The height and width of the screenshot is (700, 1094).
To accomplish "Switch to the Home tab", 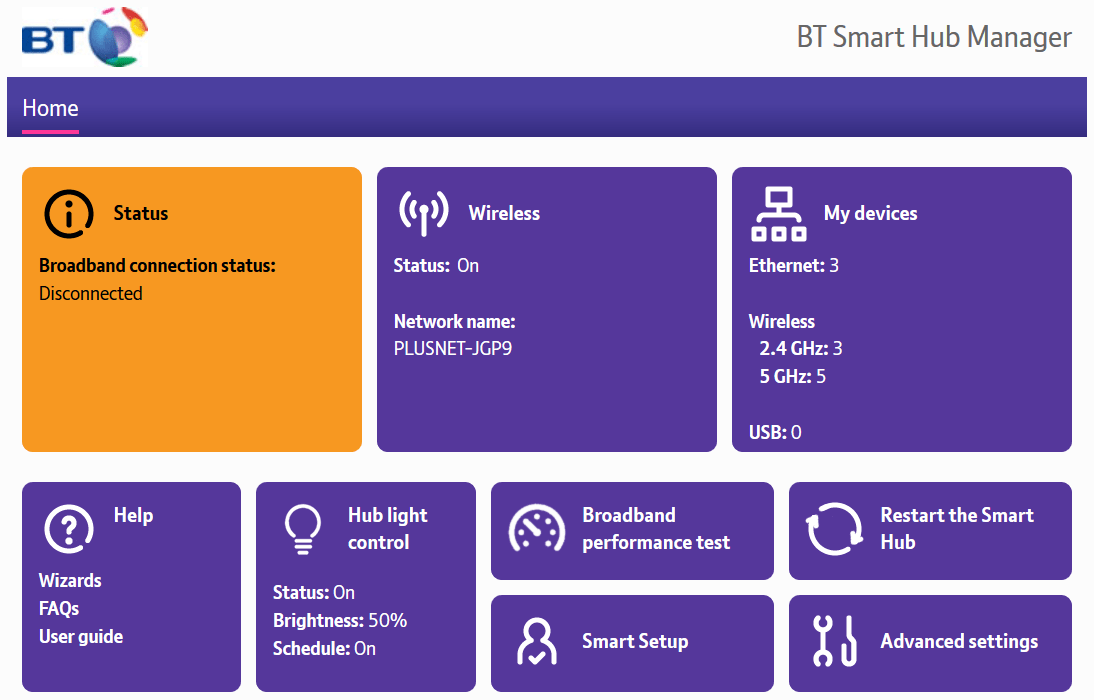I will (x=50, y=108).
